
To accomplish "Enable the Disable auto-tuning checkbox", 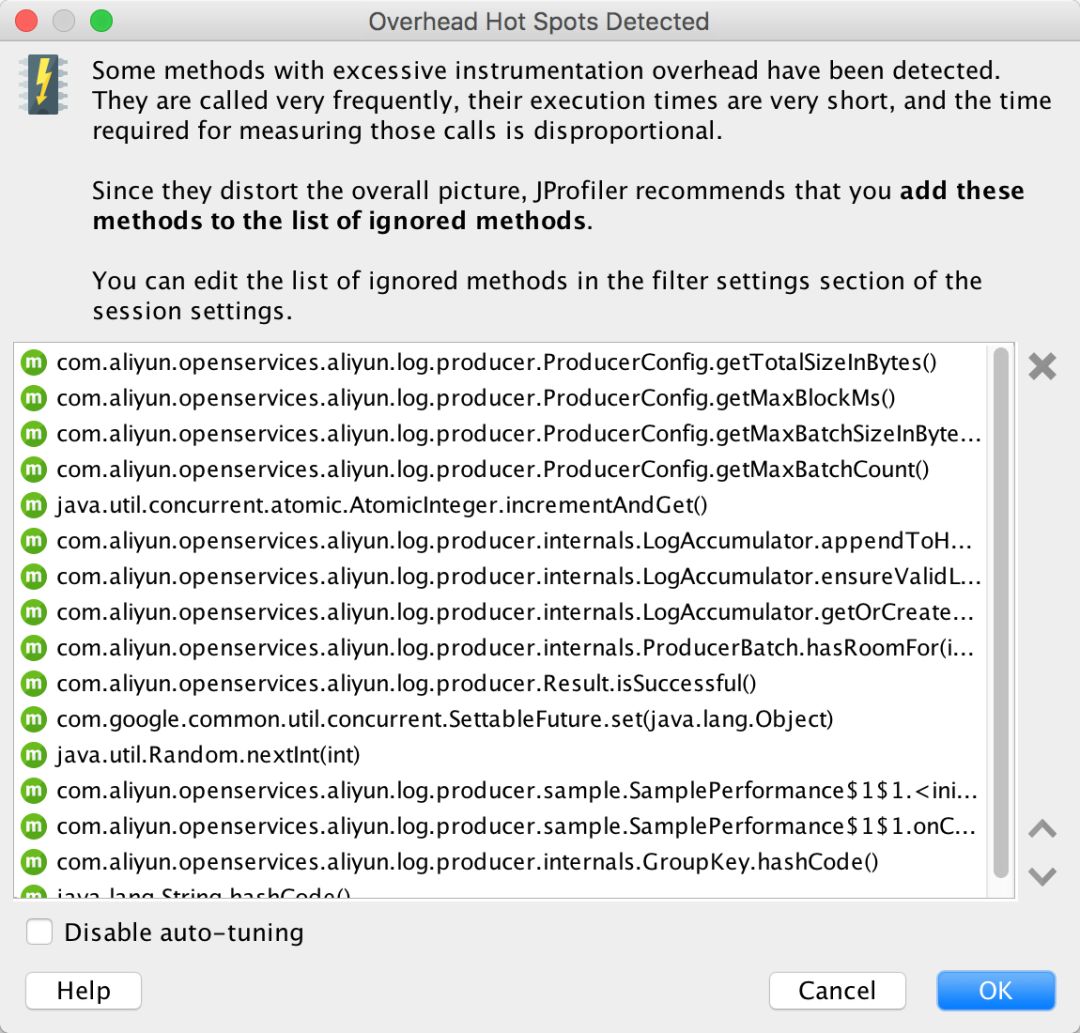I will (40, 932).
